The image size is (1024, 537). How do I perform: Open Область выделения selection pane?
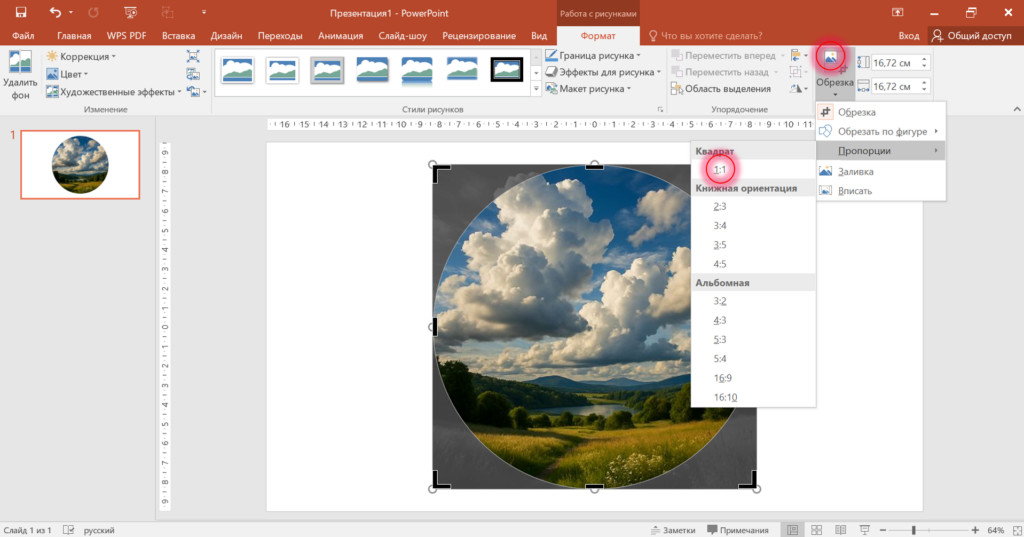(x=721, y=88)
